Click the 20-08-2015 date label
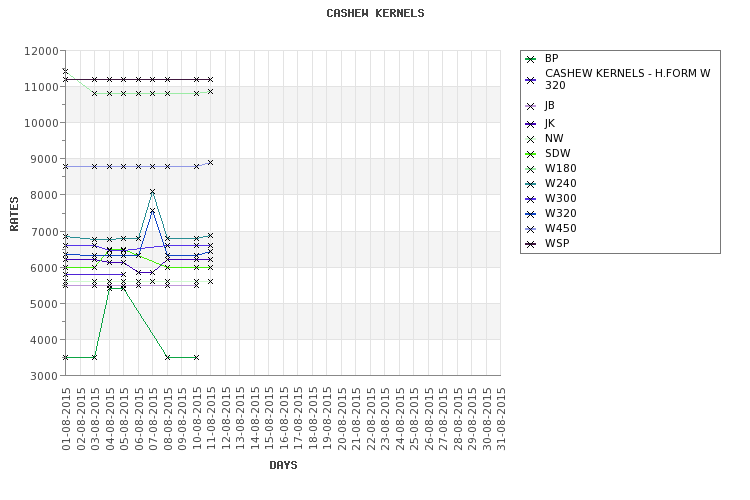The height and width of the screenshot is (500, 750). [342, 419]
